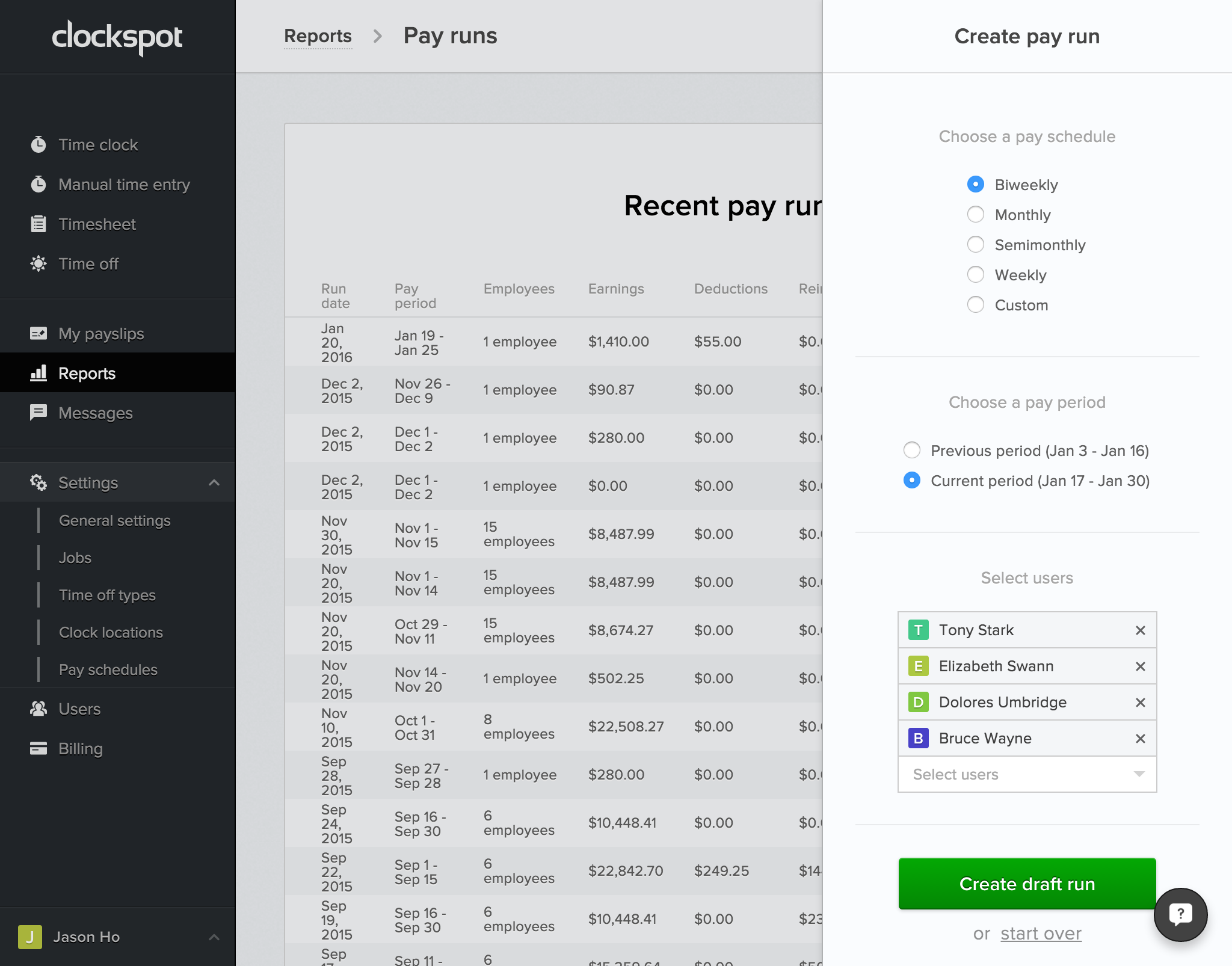Screen dimensions: 1232x966
Task: Click the start over link
Action: (x=1041, y=934)
